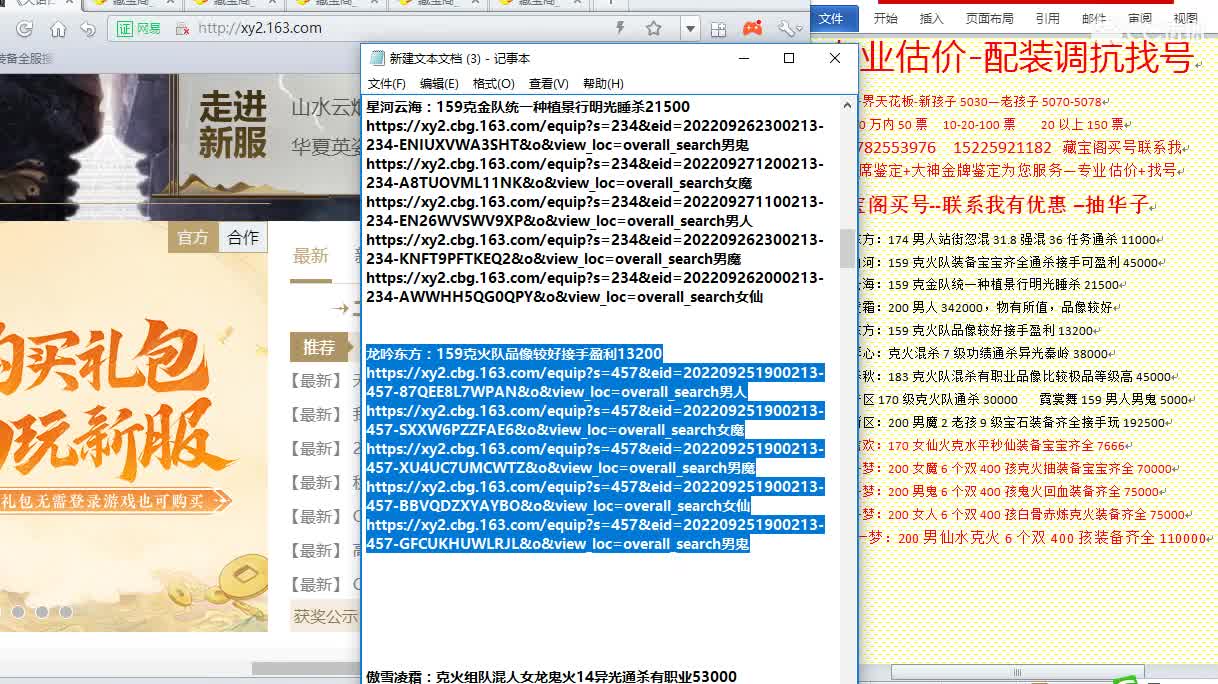This screenshot has height=684, width=1218.
Task: Click the red game controller icon
Action: click(x=751, y=28)
